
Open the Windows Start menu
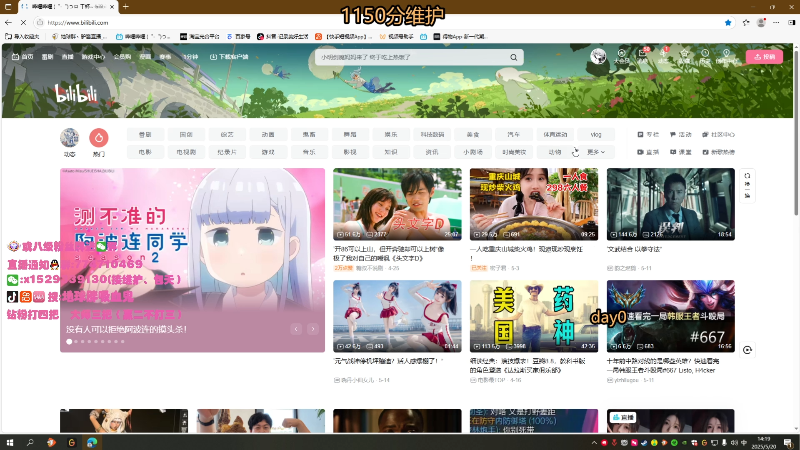tap(10, 442)
